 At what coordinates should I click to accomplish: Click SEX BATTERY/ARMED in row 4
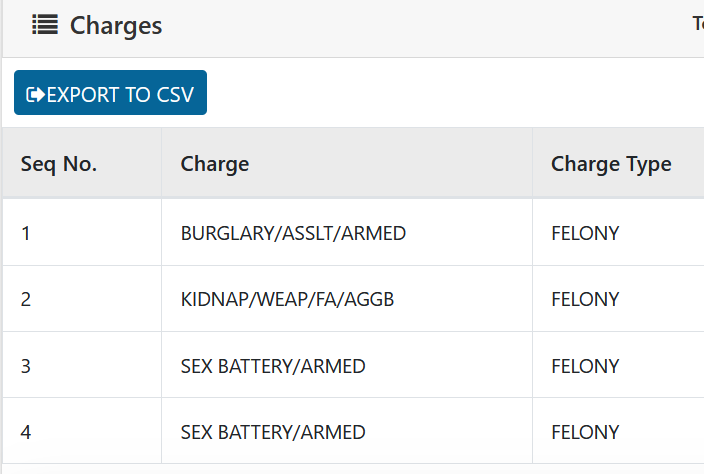[x=273, y=432]
